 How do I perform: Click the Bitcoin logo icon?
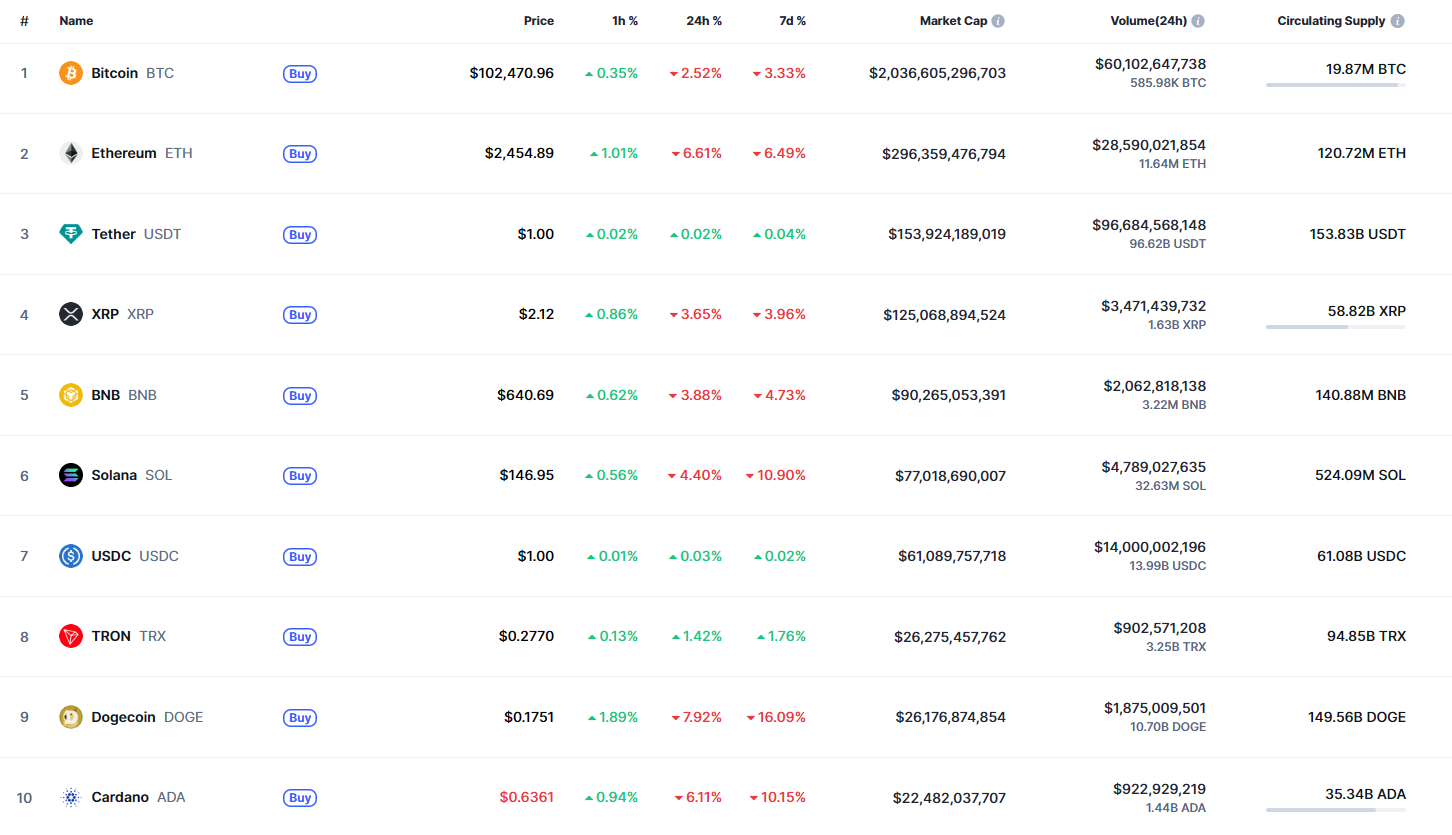[71, 73]
